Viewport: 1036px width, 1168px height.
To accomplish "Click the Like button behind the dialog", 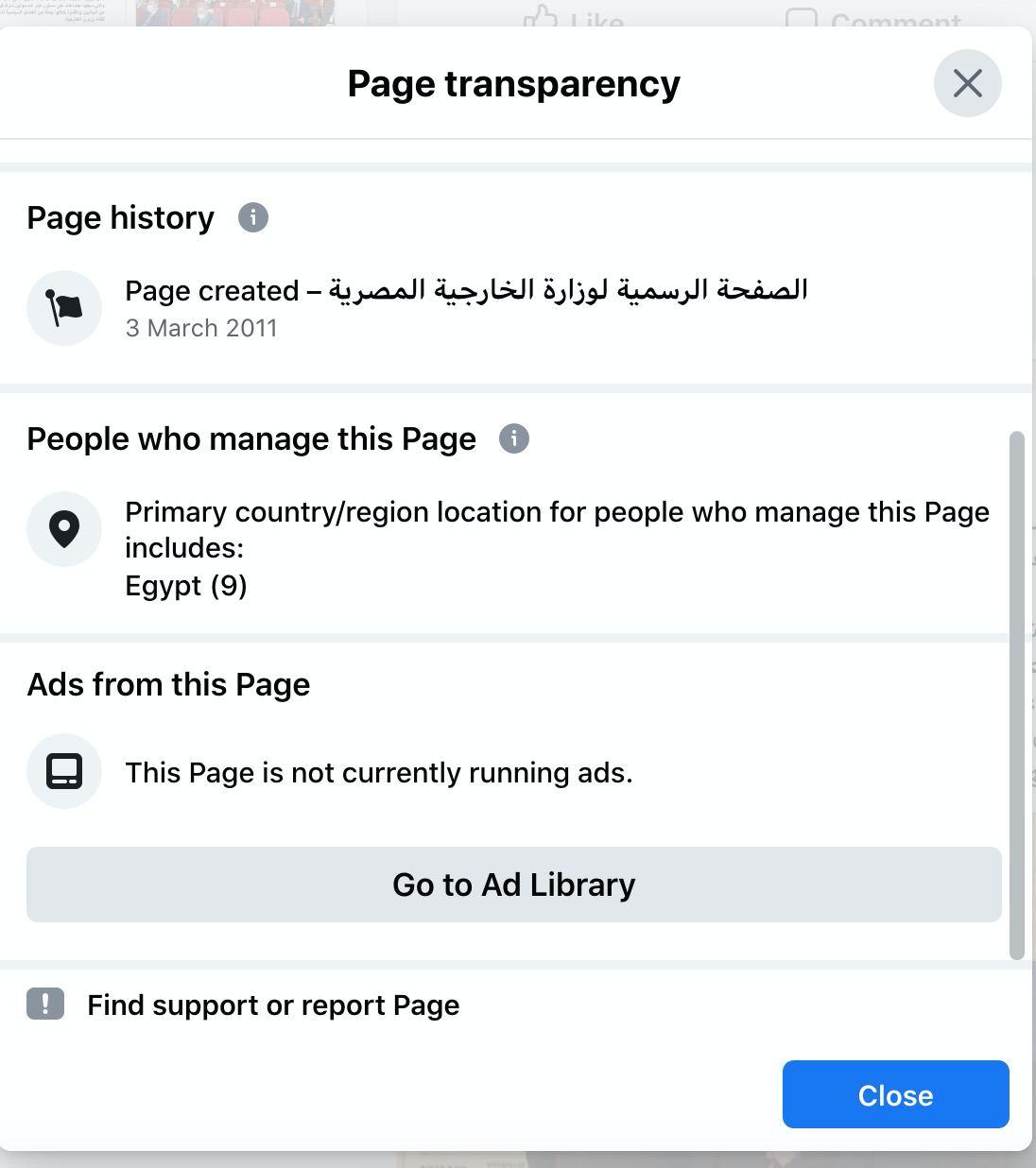I will (x=574, y=17).
